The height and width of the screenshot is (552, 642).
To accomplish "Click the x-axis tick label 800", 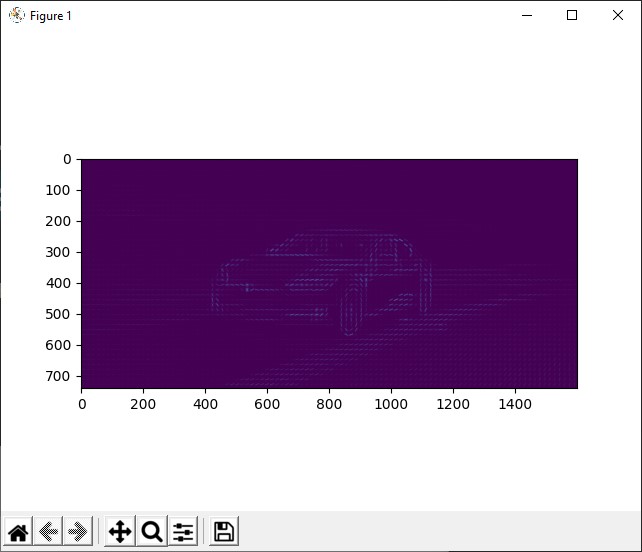I will tap(329, 404).
